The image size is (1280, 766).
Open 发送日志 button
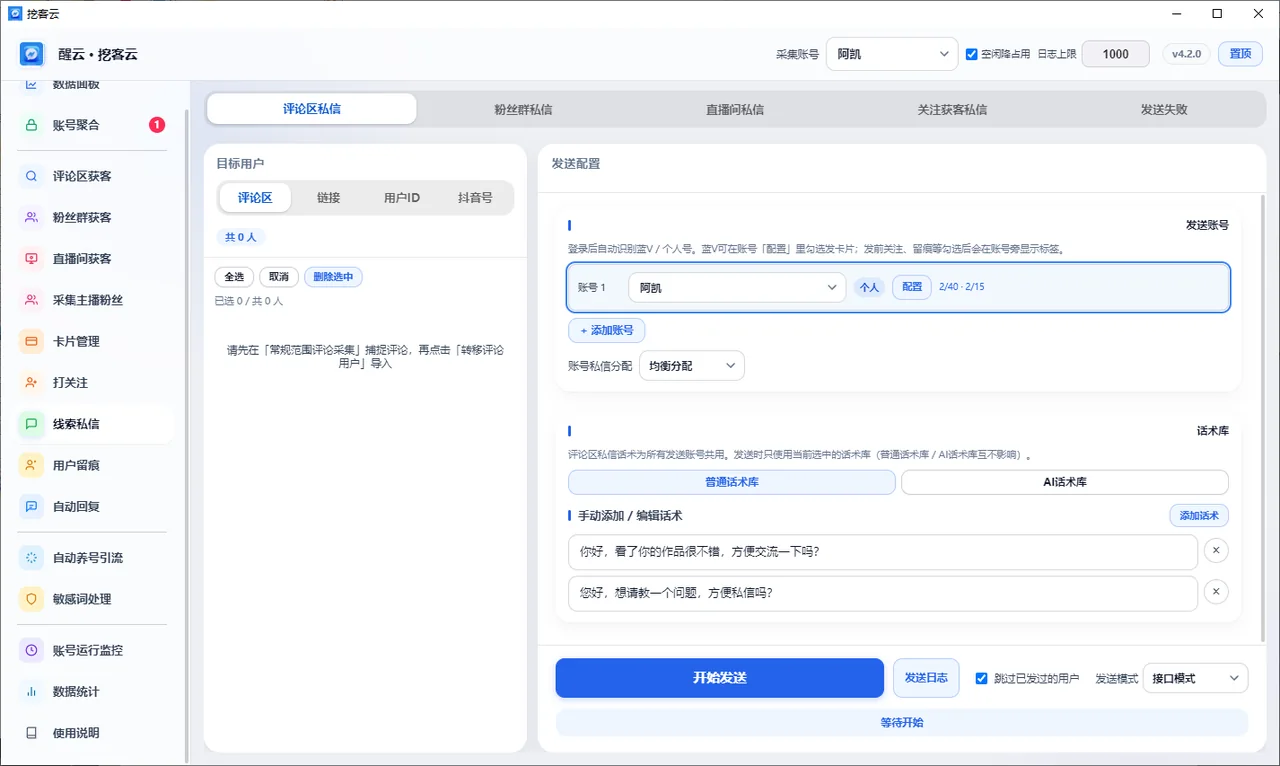pyautogui.click(x=927, y=678)
